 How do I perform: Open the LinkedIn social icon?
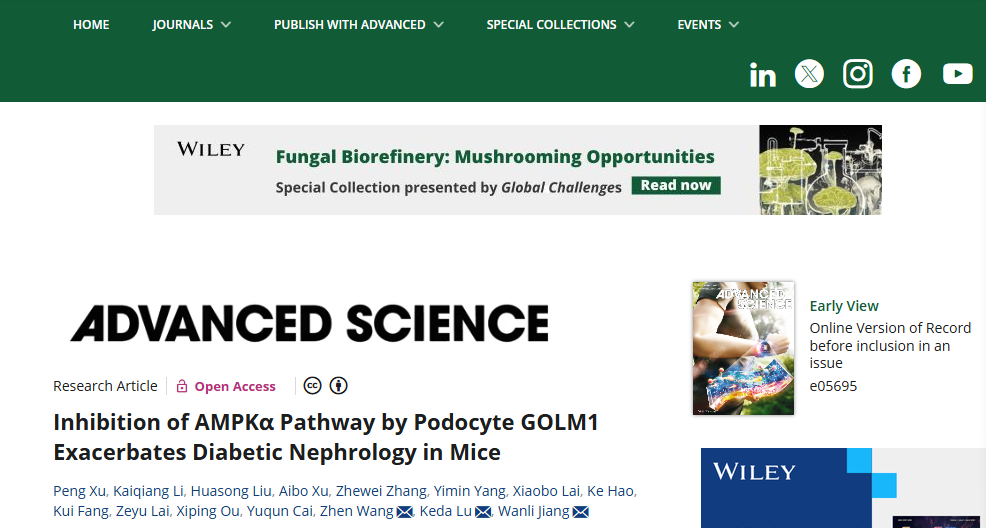762,75
